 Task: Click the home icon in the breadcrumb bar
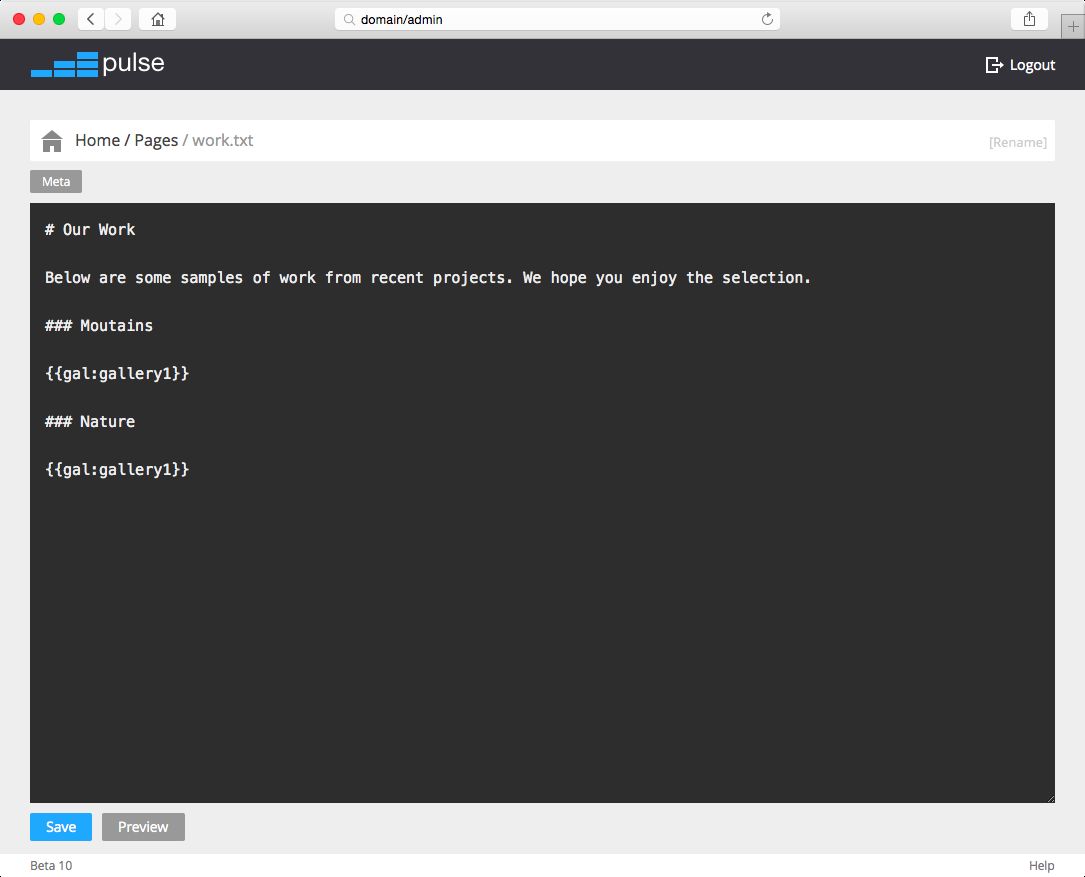51,140
